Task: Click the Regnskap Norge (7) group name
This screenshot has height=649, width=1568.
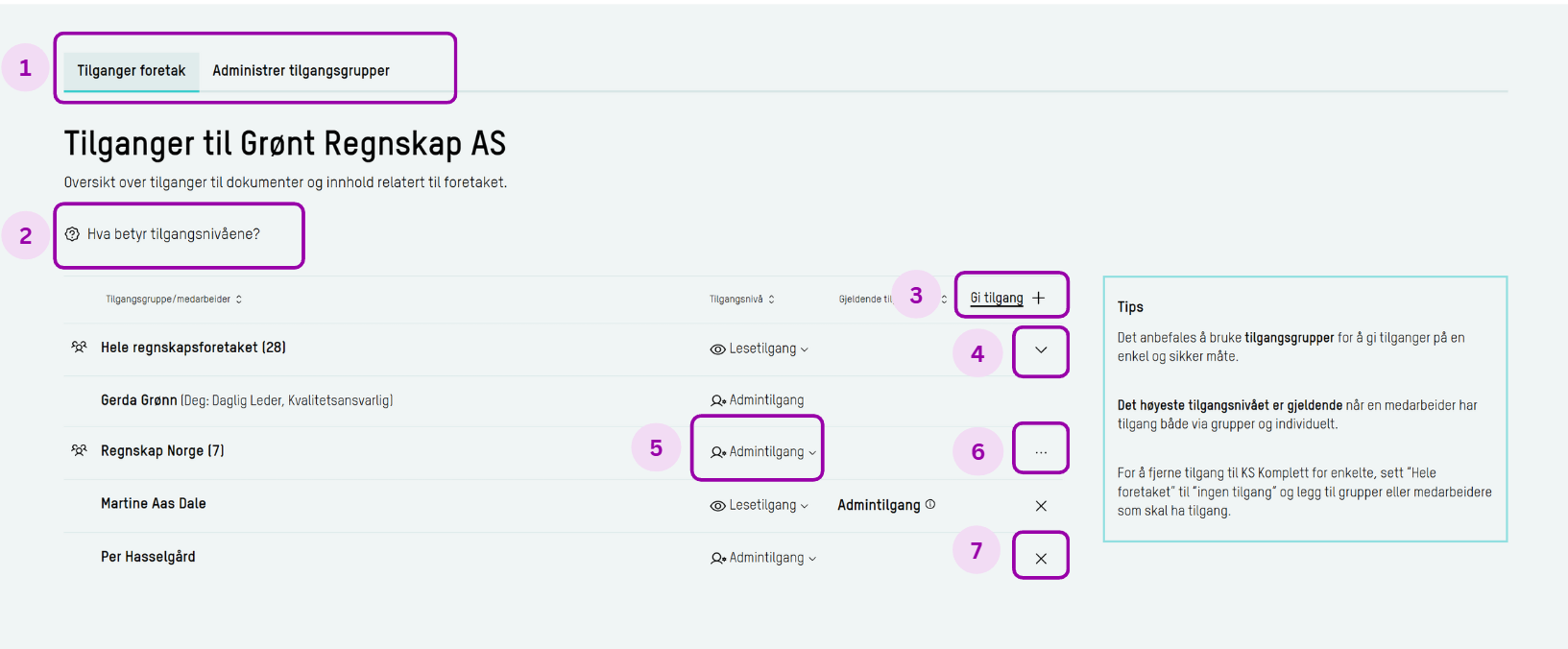Action: (x=162, y=451)
